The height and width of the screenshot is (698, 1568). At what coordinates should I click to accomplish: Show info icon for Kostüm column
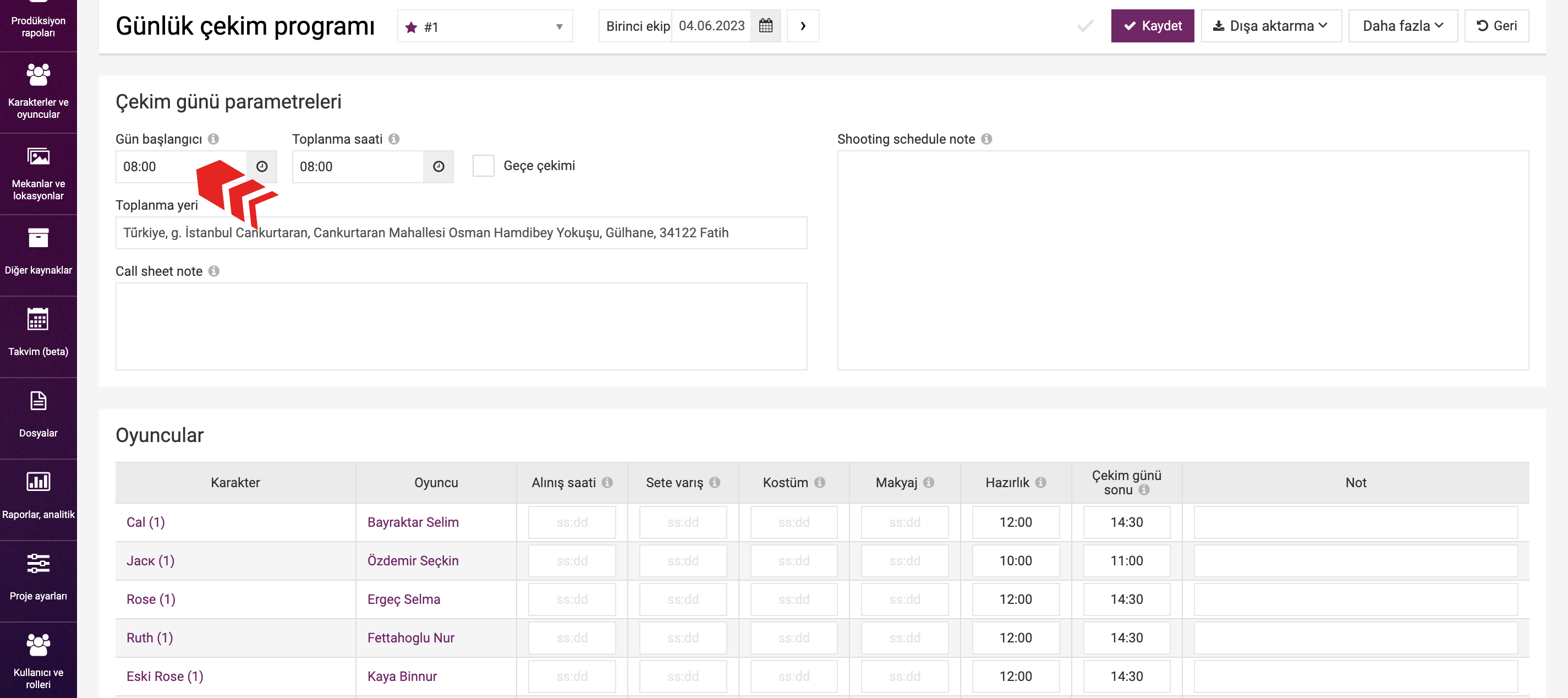click(819, 482)
